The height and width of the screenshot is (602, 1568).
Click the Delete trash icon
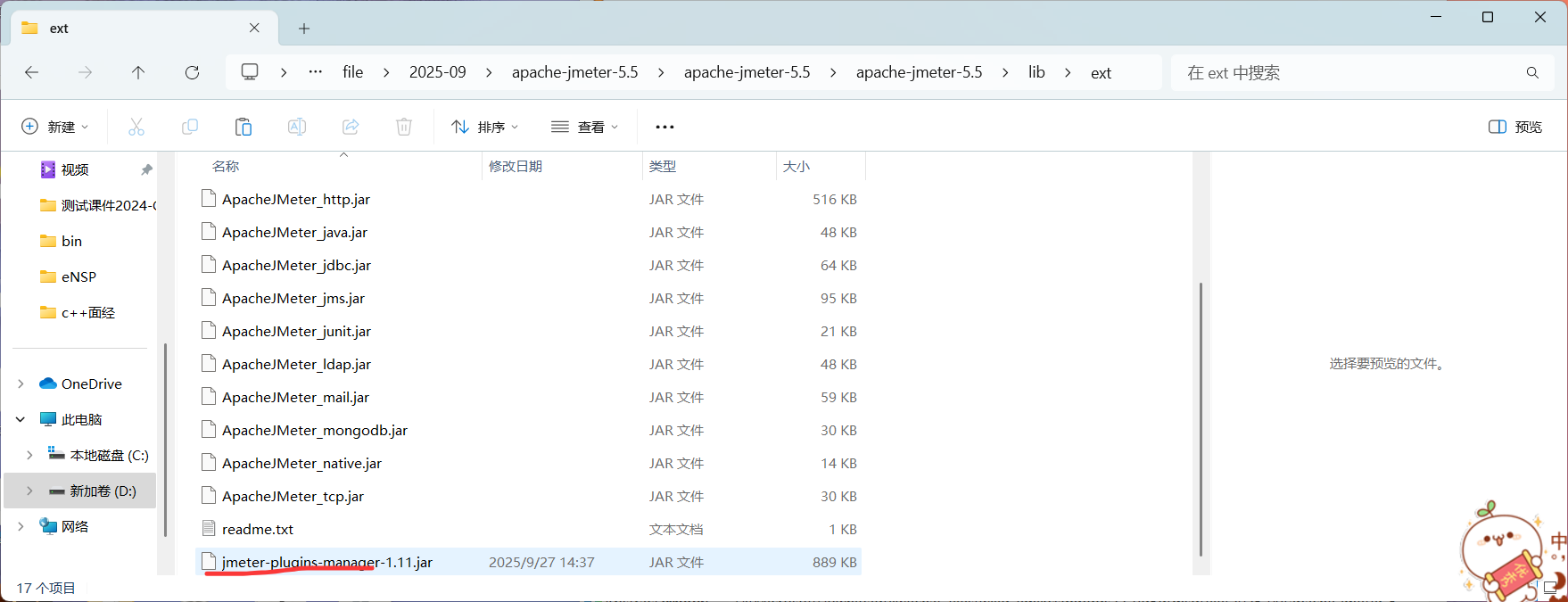[404, 127]
